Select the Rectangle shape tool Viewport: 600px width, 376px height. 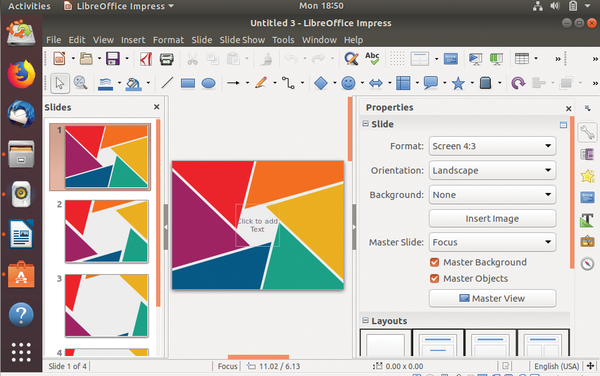tap(188, 83)
